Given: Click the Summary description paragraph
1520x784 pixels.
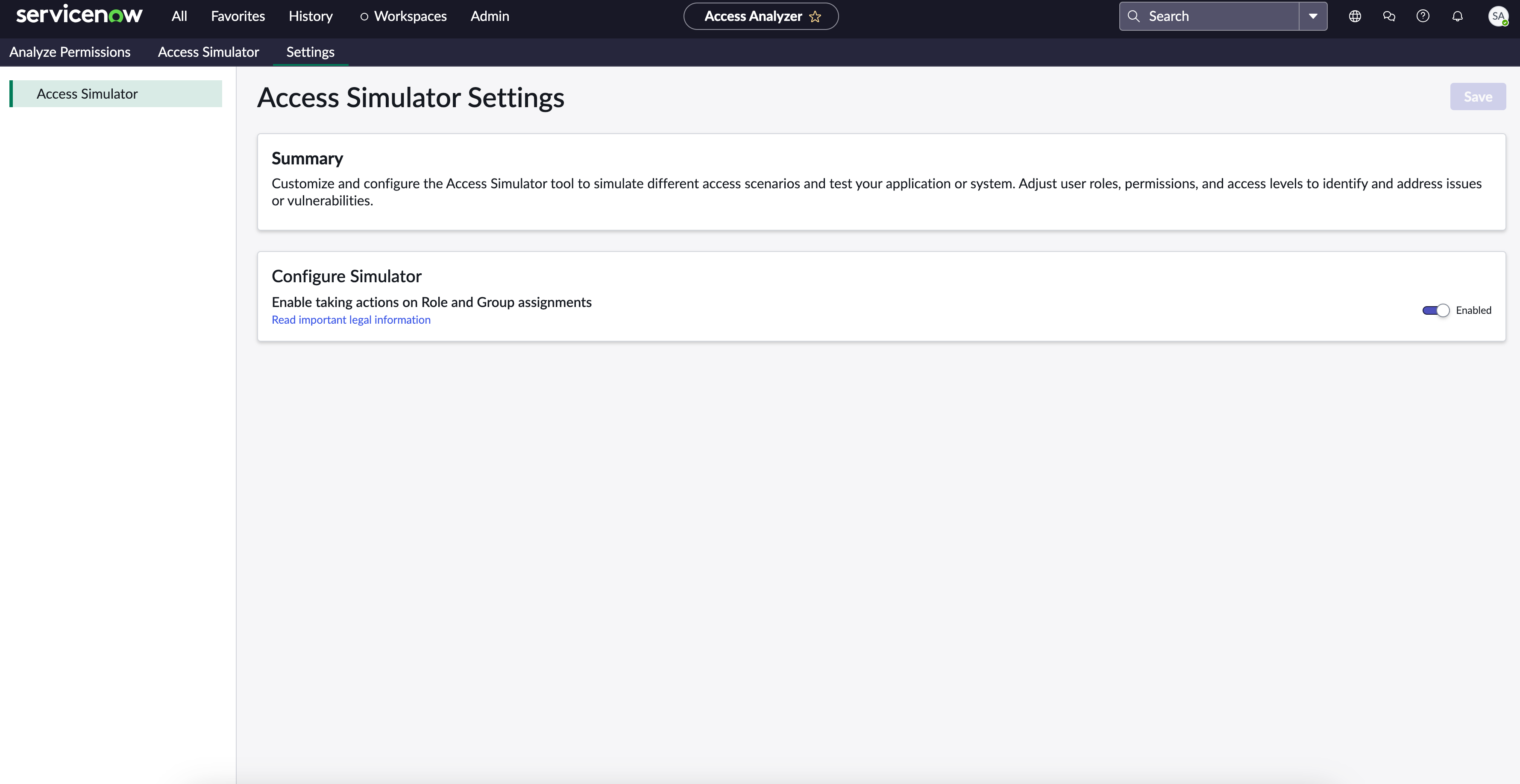Looking at the screenshot, I should [x=876, y=192].
